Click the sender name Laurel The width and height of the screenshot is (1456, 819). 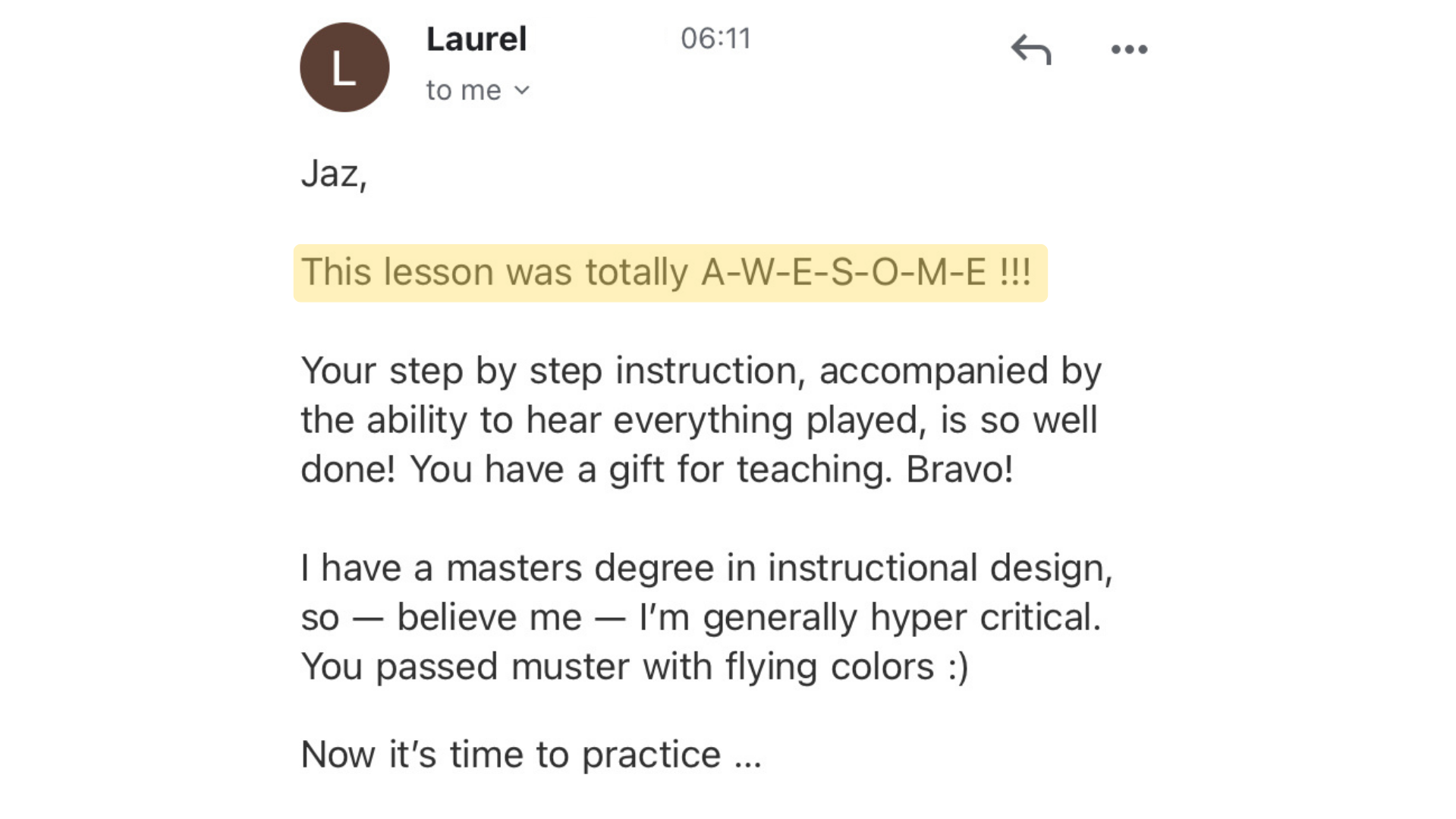pos(476,39)
